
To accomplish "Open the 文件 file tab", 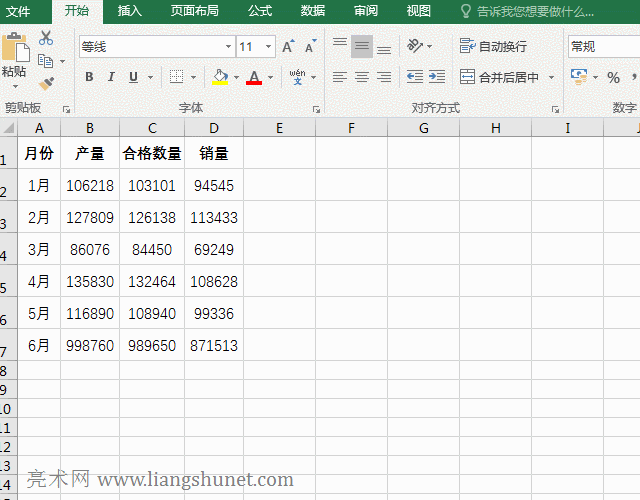I will 18,11.
